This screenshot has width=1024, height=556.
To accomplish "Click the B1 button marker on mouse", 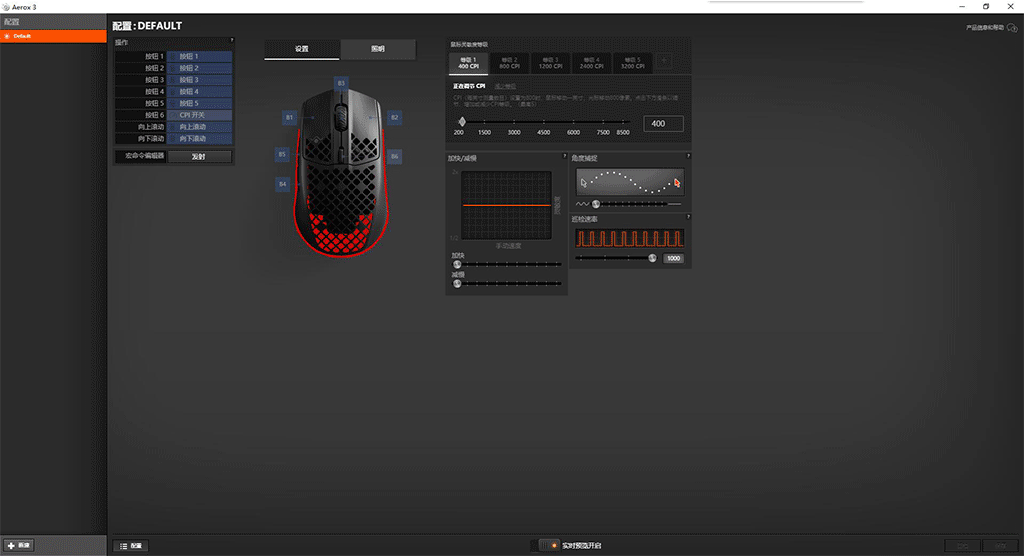I will pyautogui.click(x=289, y=118).
